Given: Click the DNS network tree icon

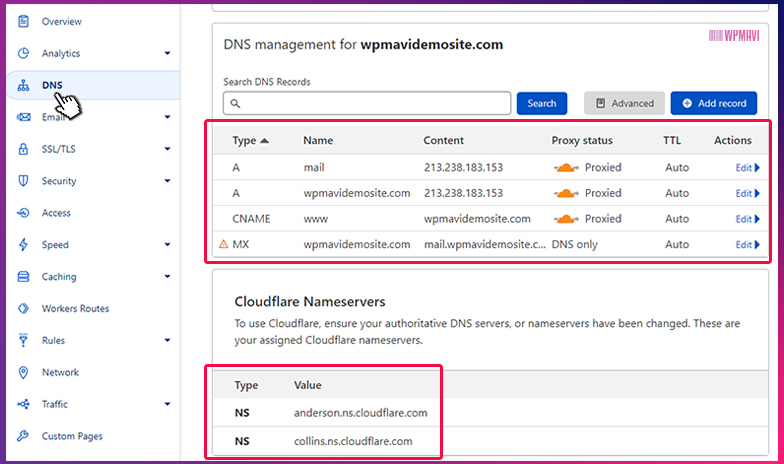Looking at the screenshot, I should click(x=23, y=85).
